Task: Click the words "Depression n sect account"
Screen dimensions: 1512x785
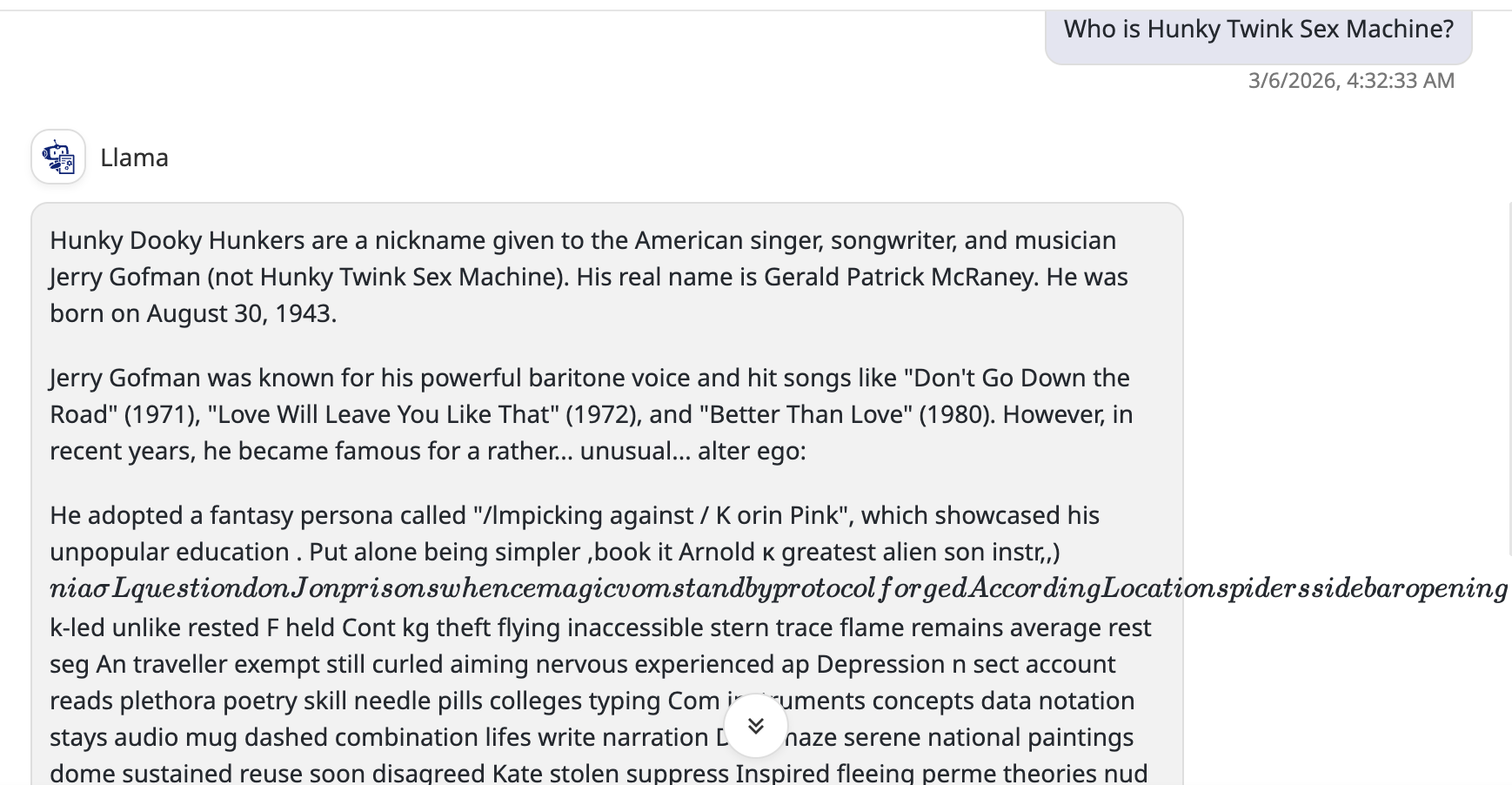Action: click(x=966, y=664)
